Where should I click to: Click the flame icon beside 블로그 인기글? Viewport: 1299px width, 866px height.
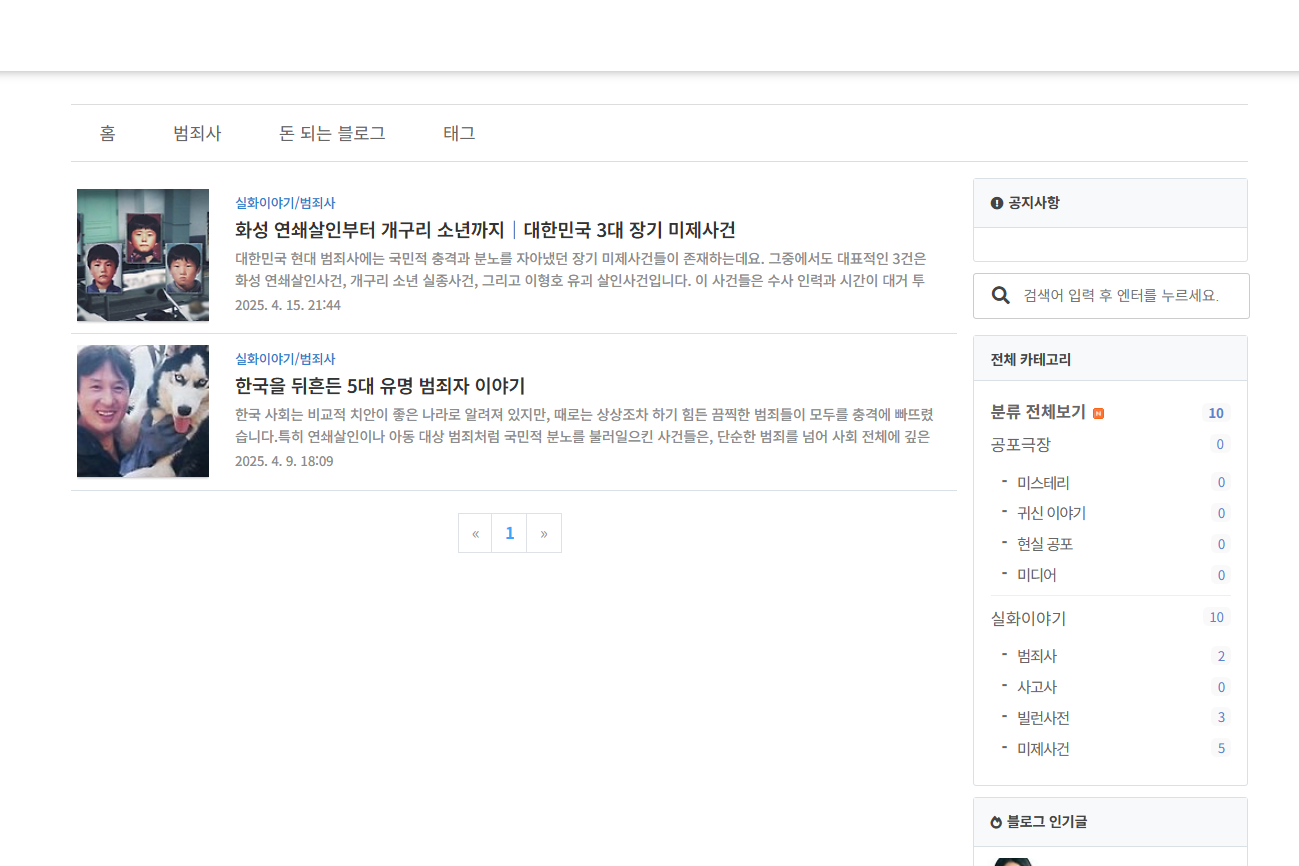997,822
